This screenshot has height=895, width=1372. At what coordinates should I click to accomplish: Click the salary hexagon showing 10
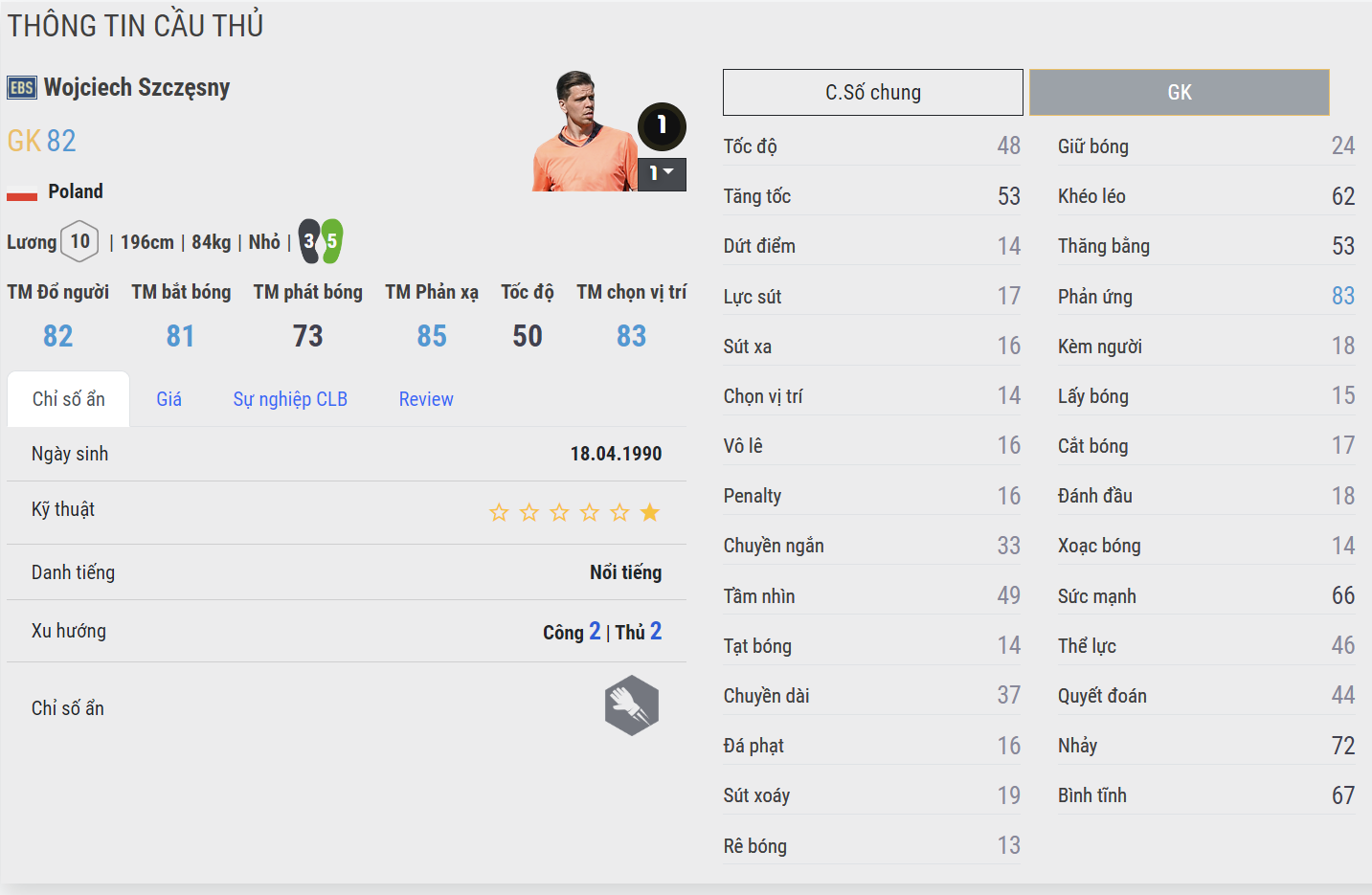(x=80, y=241)
